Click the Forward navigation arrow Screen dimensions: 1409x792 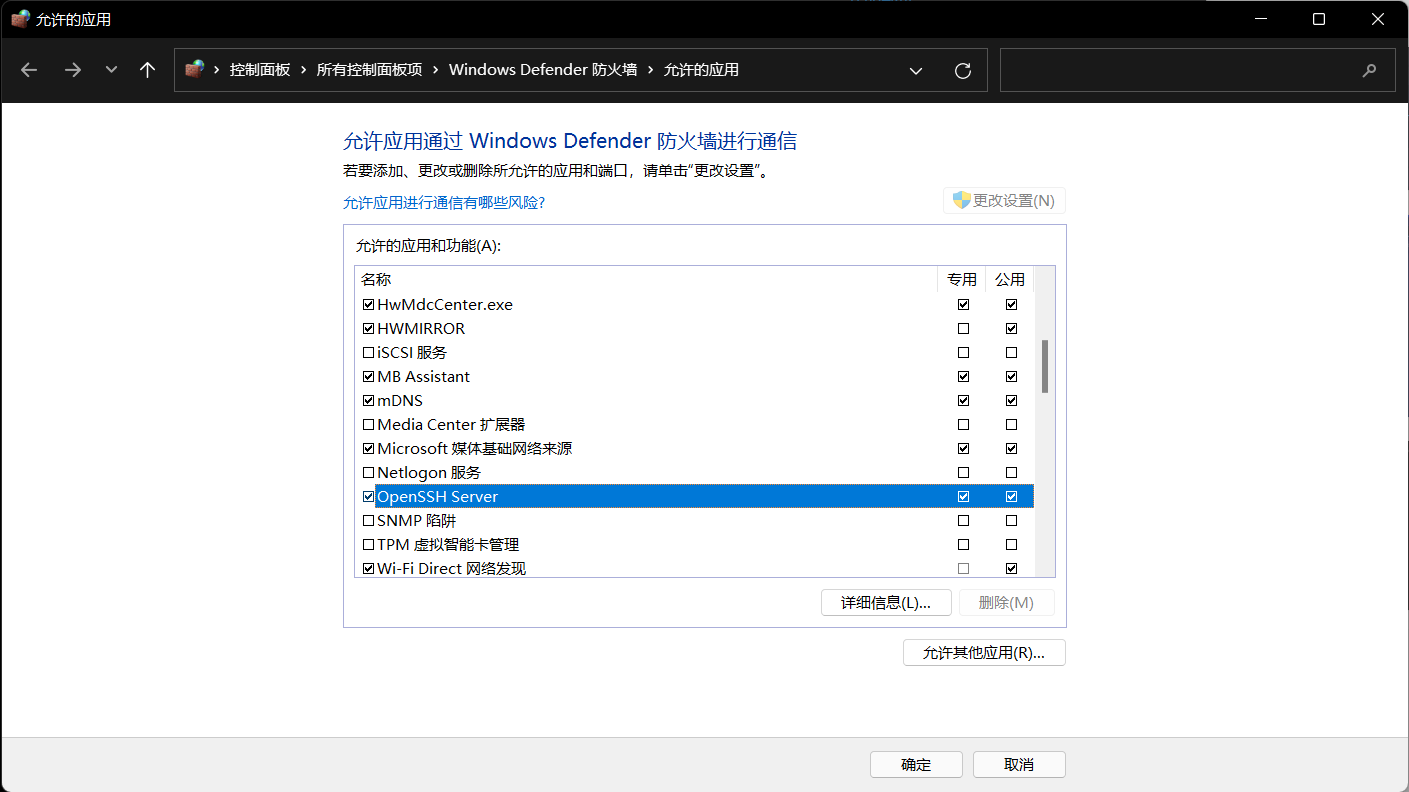(x=72, y=70)
